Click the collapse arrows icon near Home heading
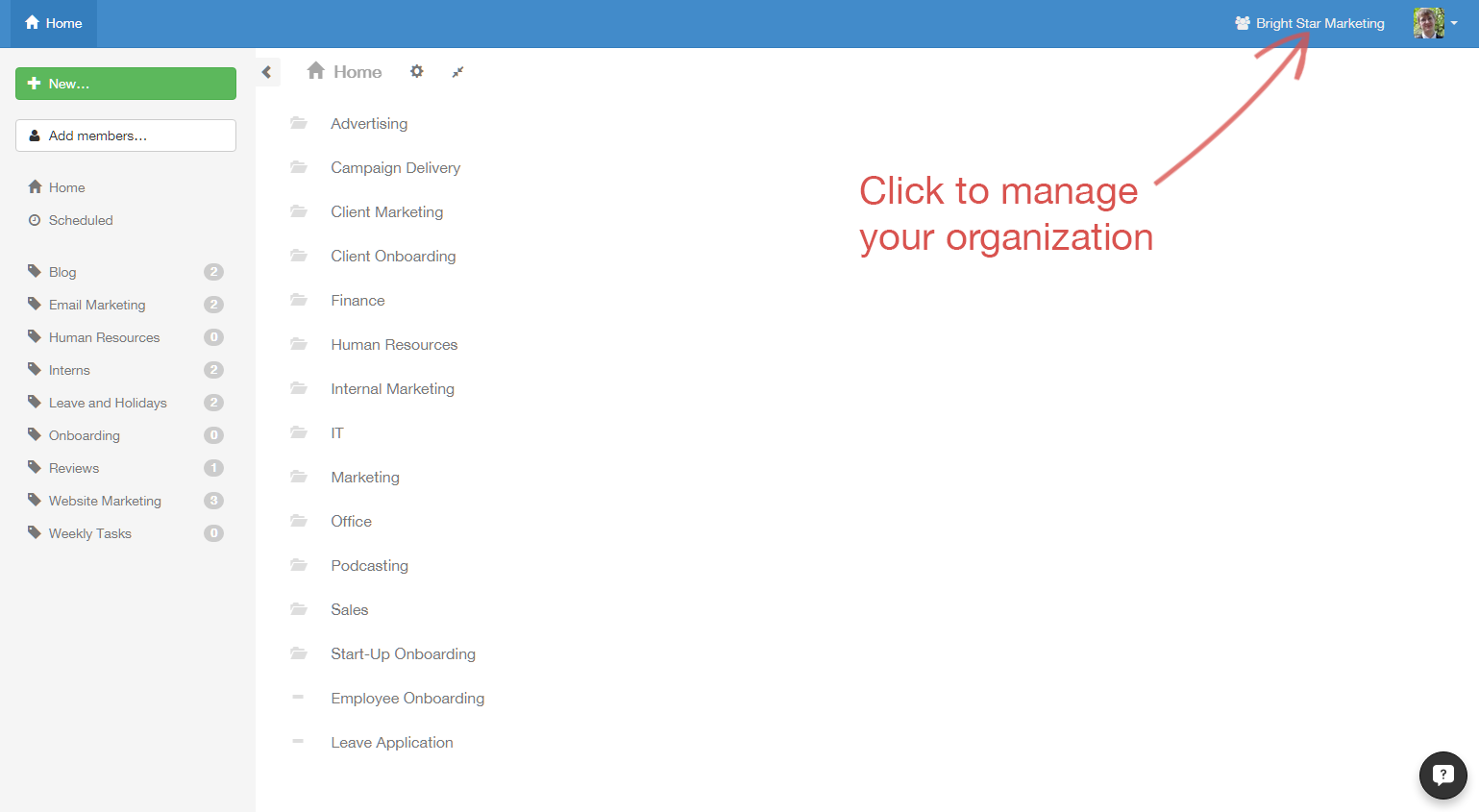Image resolution: width=1479 pixels, height=812 pixels. [x=457, y=72]
